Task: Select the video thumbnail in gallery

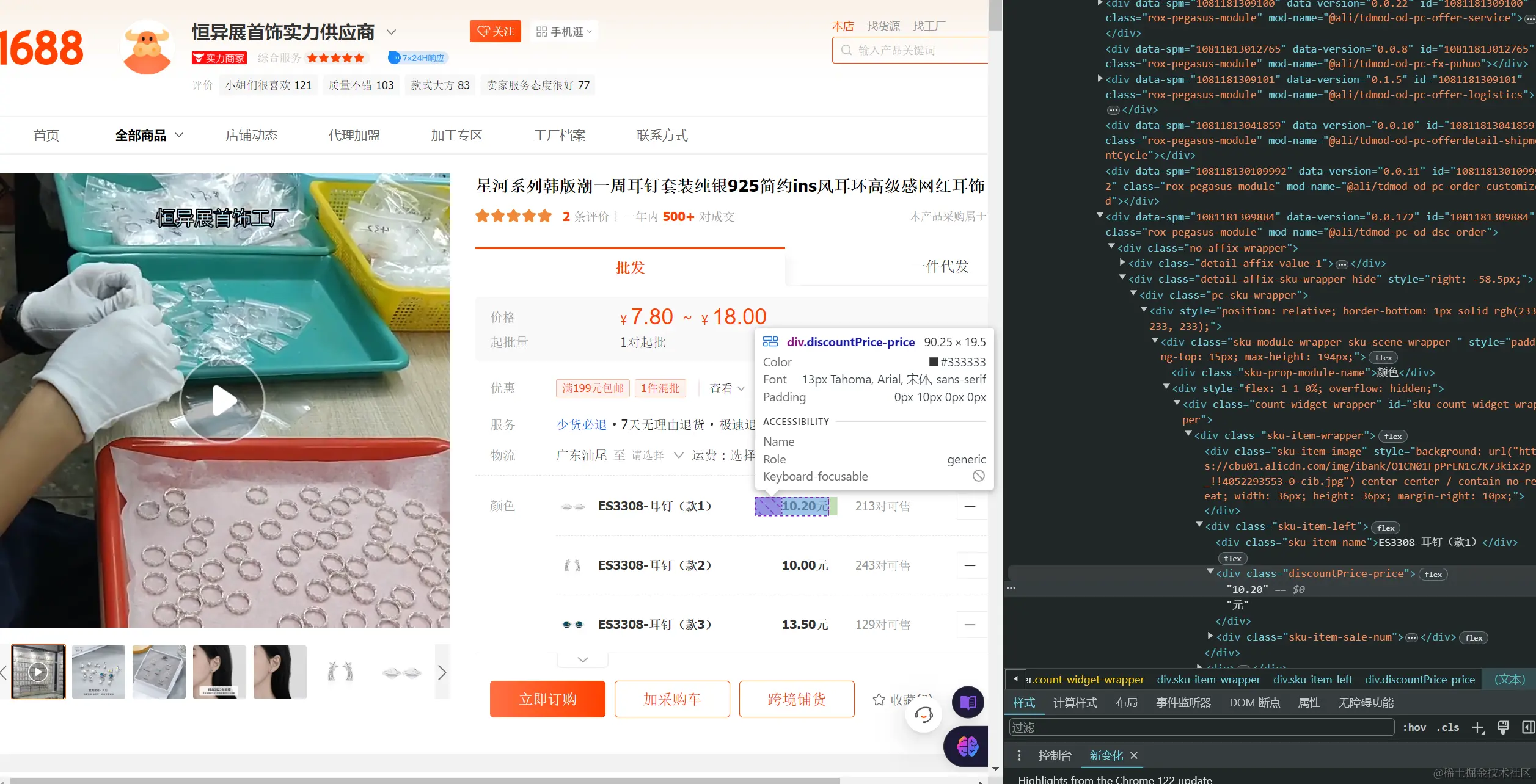Action: click(x=38, y=672)
